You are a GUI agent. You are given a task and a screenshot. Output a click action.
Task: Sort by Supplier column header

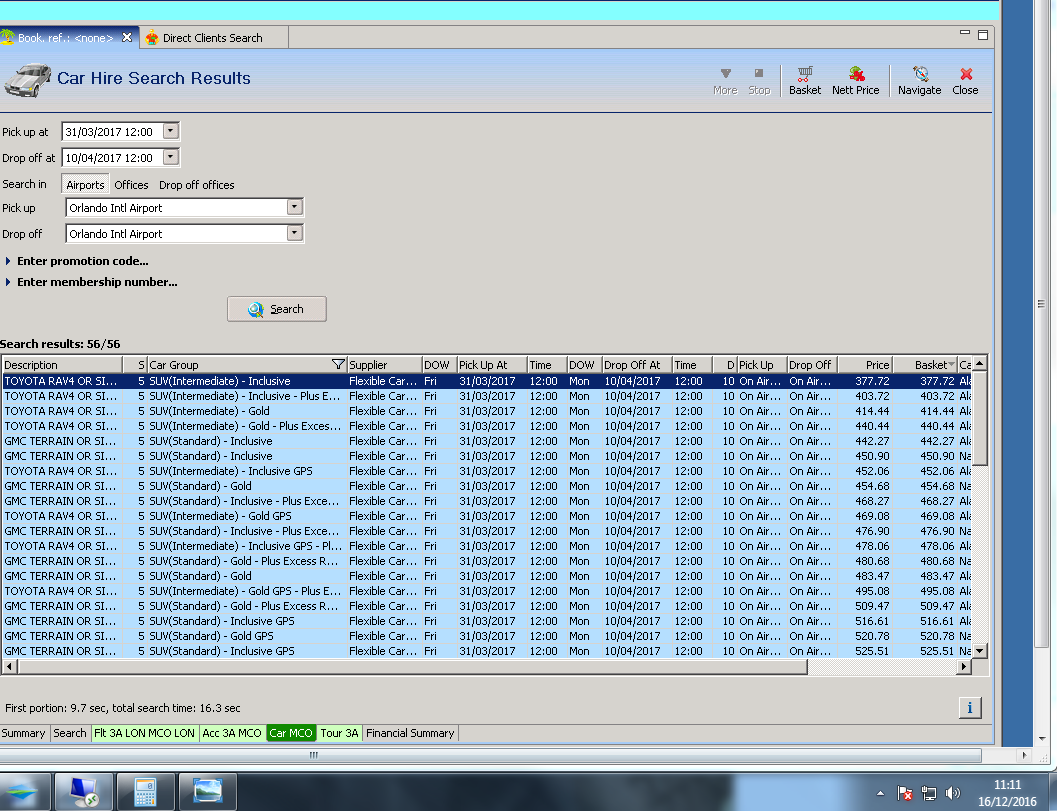click(x=384, y=365)
